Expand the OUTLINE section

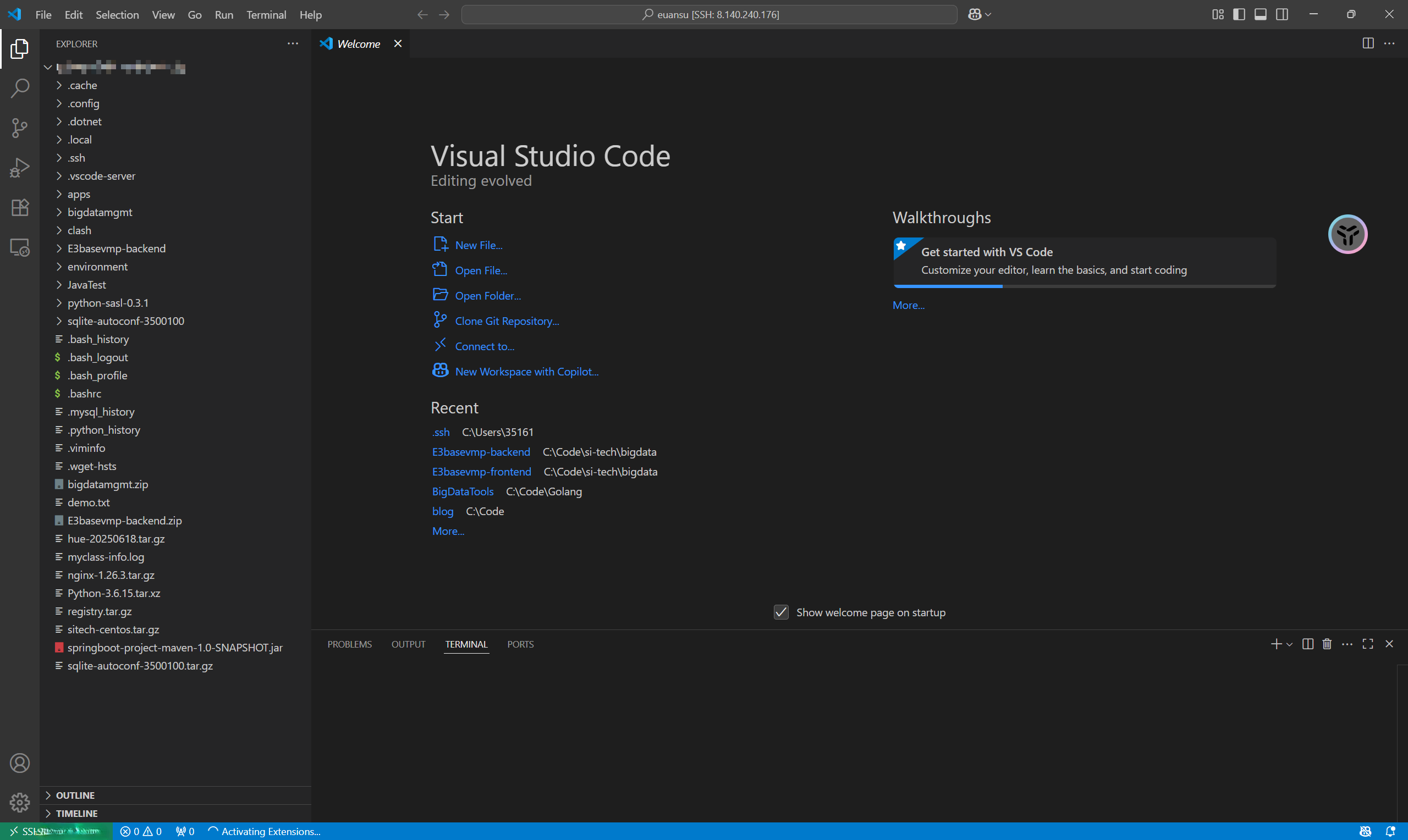75,795
